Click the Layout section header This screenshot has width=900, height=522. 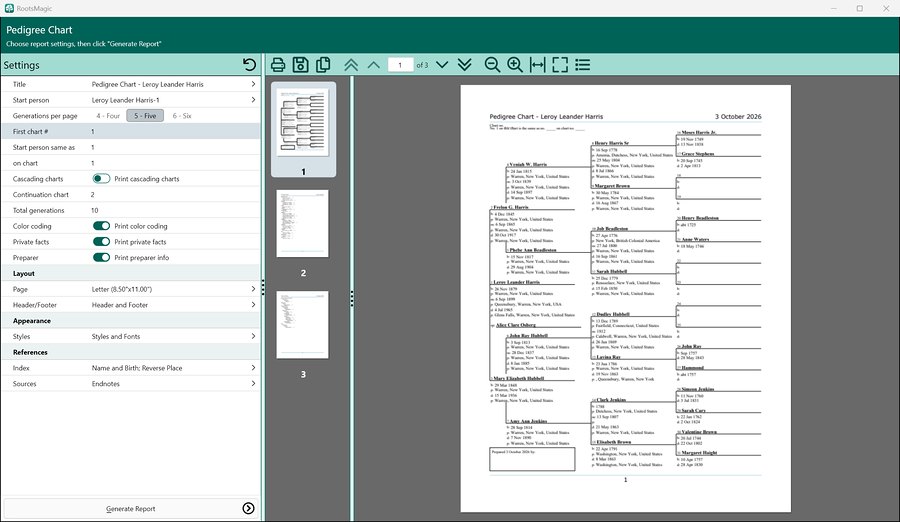coord(131,273)
